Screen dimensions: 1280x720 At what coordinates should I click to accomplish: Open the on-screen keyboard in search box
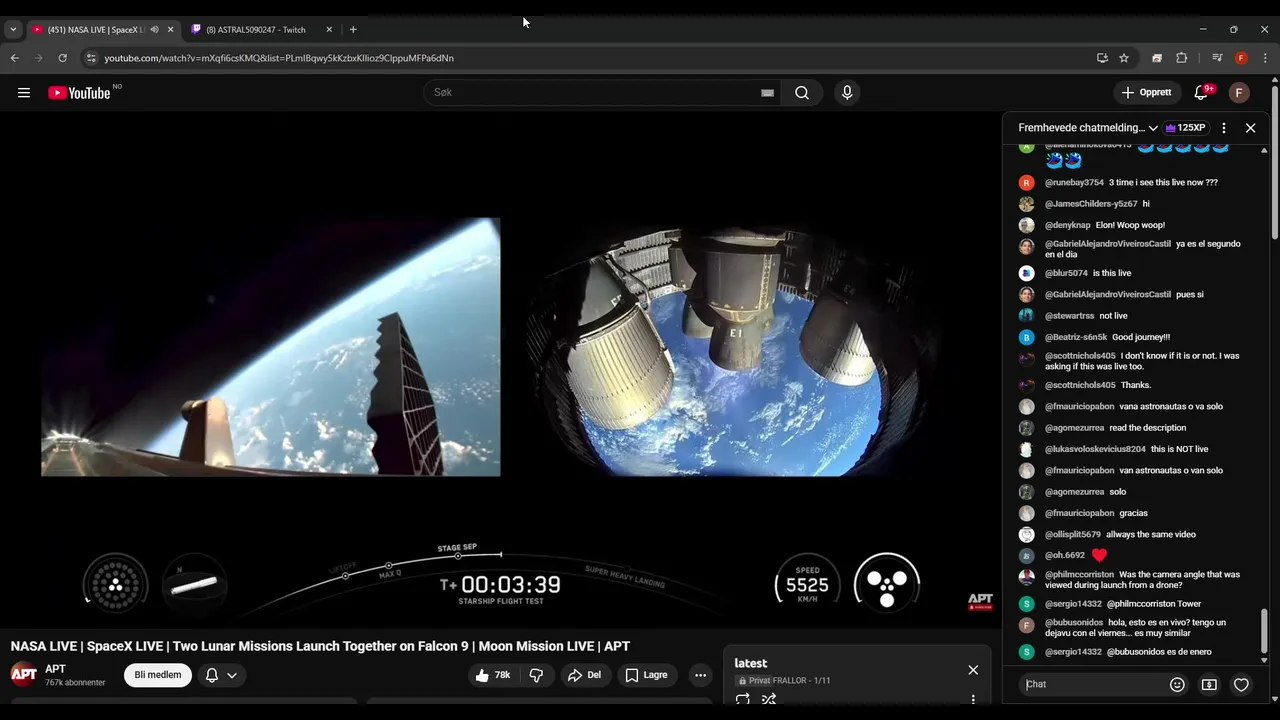click(767, 93)
